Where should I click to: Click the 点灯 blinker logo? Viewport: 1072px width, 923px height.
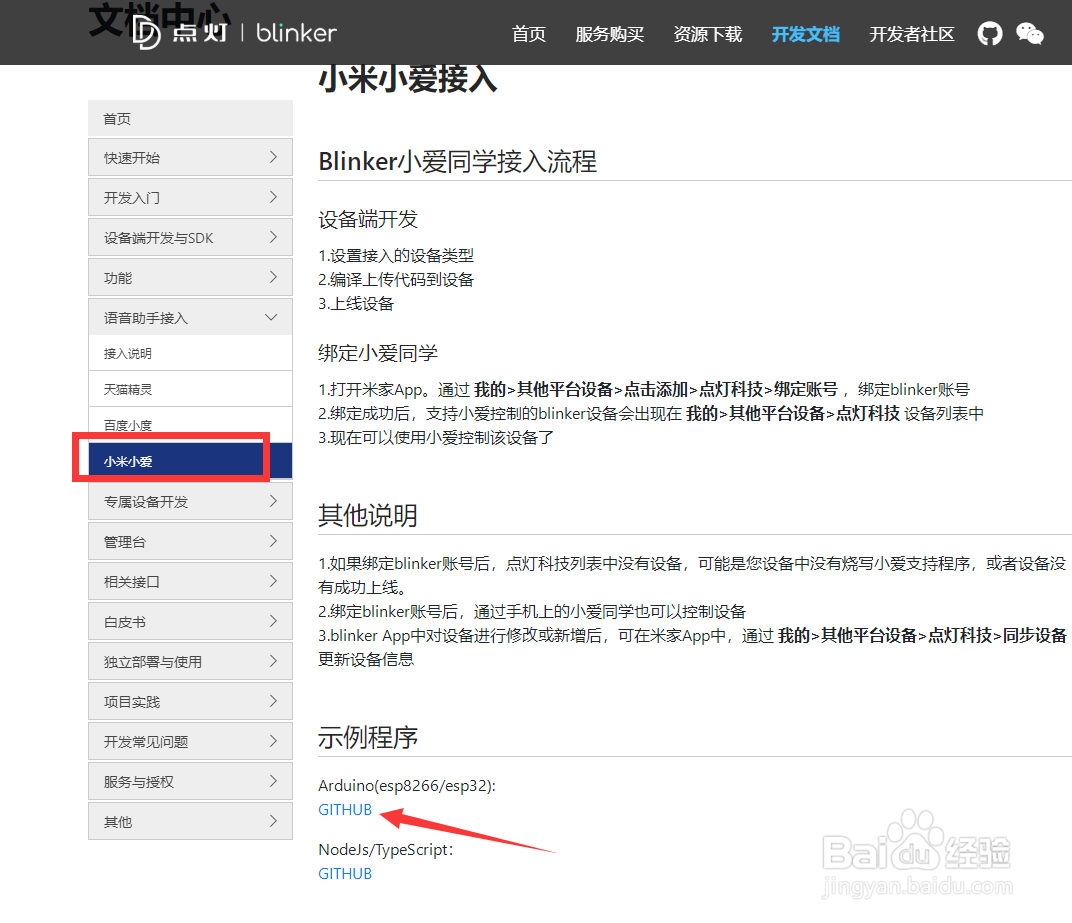pos(234,33)
